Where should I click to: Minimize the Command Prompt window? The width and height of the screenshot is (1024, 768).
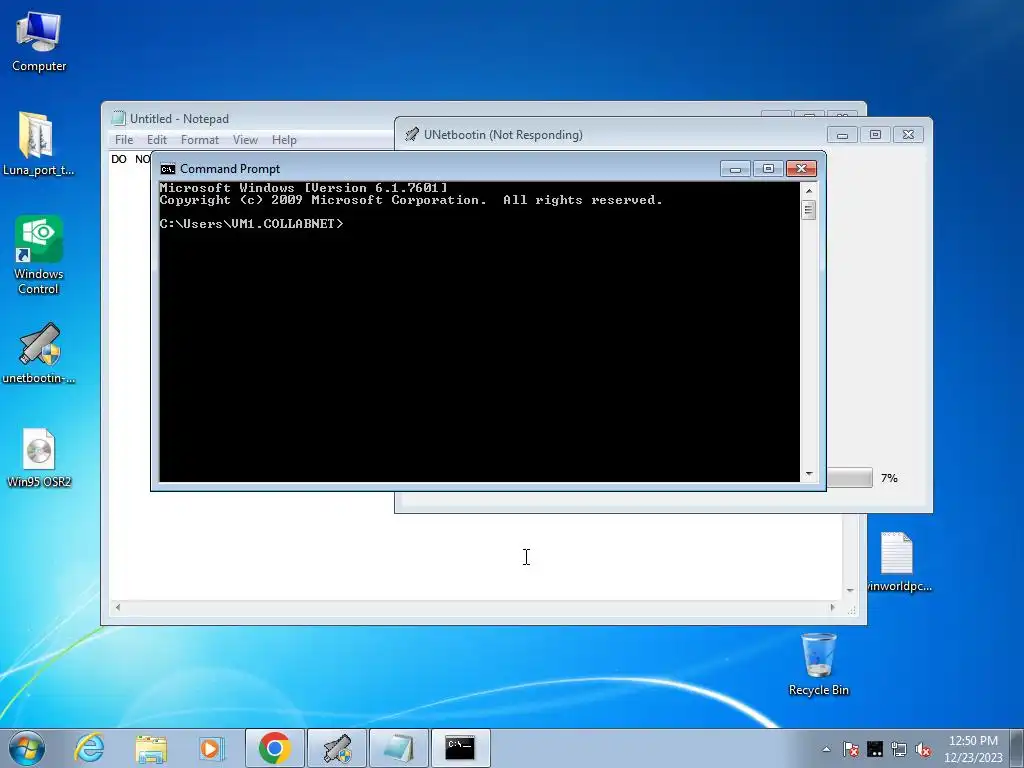click(735, 168)
